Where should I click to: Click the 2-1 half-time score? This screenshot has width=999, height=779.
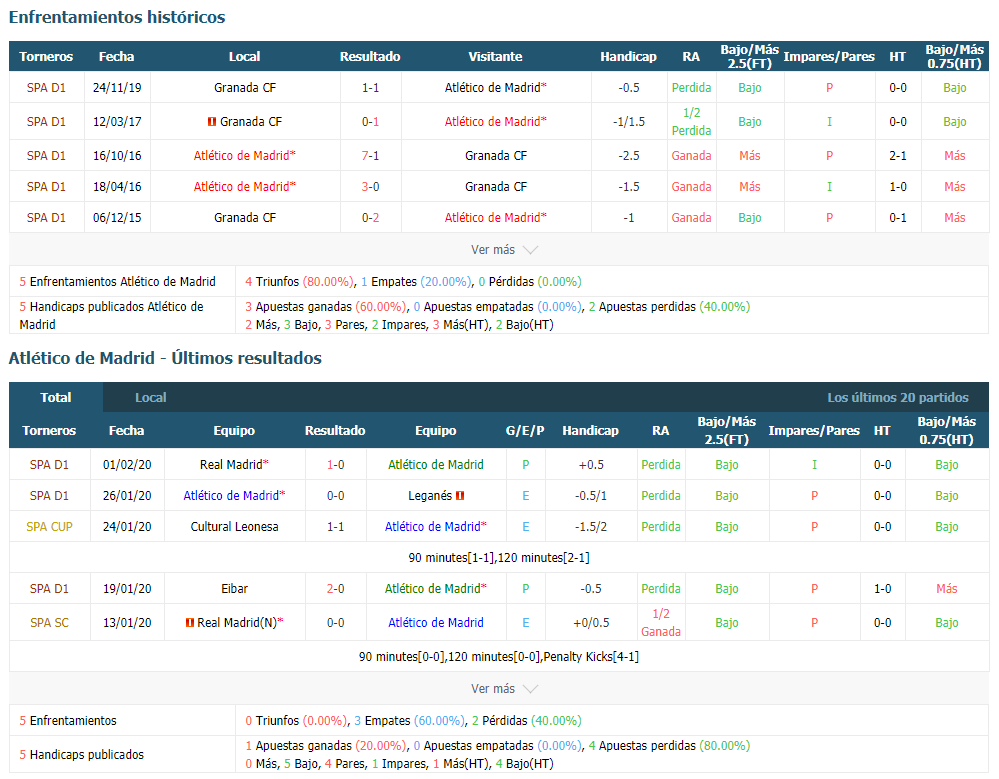pyautogui.click(x=898, y=155)
